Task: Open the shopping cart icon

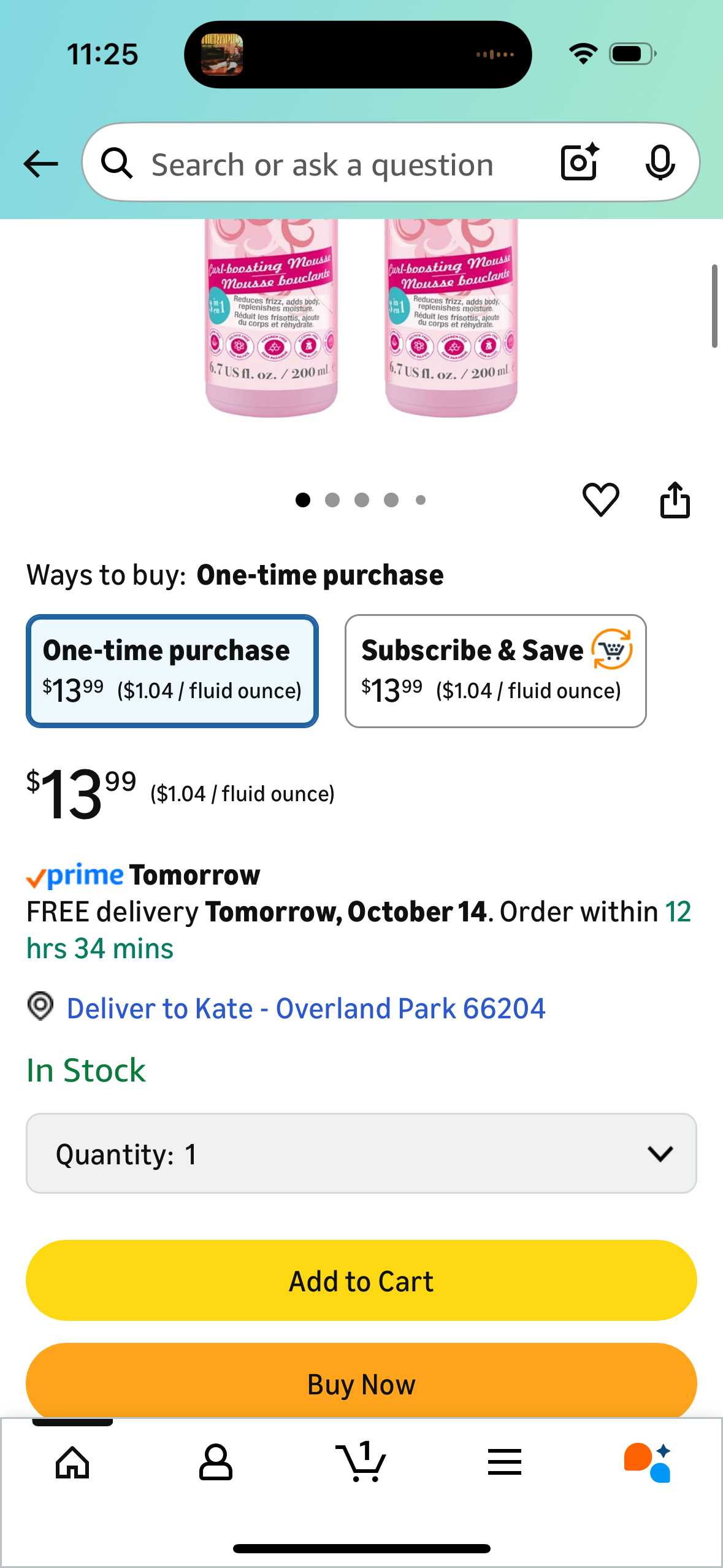Action: click(361, 1462)
